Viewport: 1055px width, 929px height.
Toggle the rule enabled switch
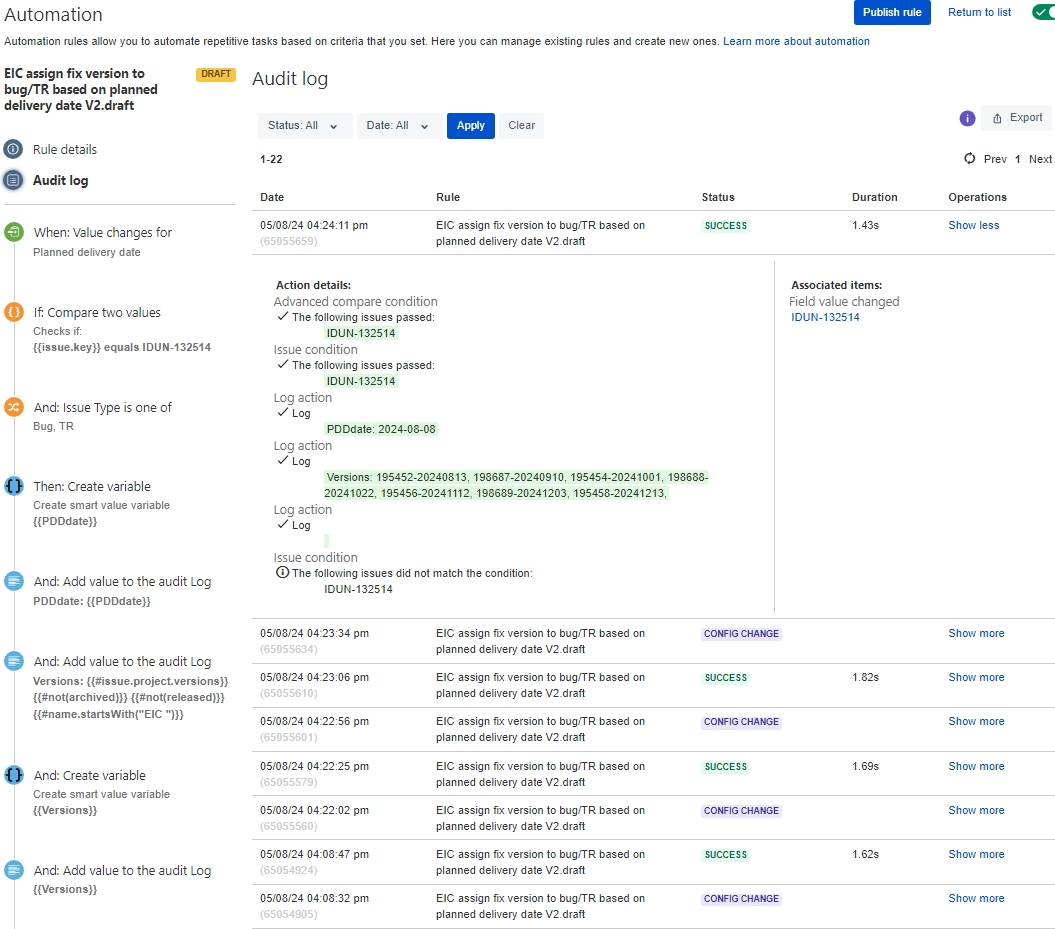(x=1043, y=12)
